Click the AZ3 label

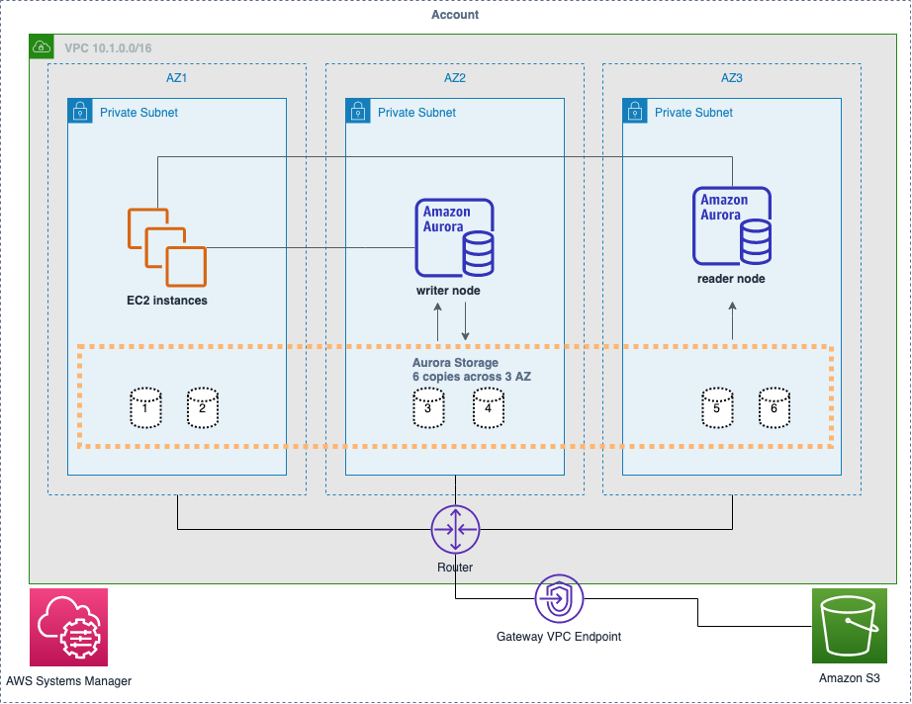tap(732, 78)
